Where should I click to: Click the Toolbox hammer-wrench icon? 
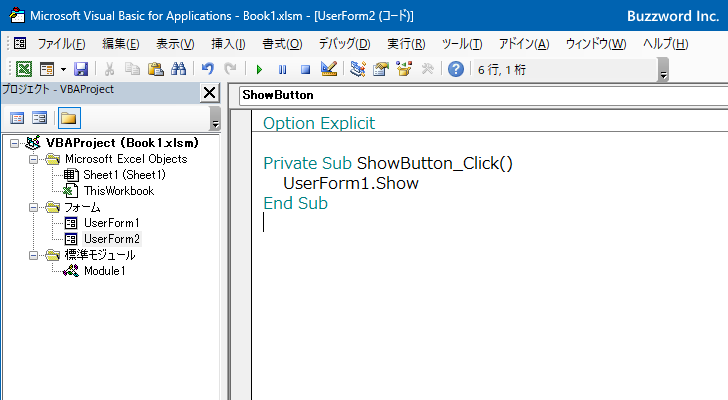pos(427,69)
